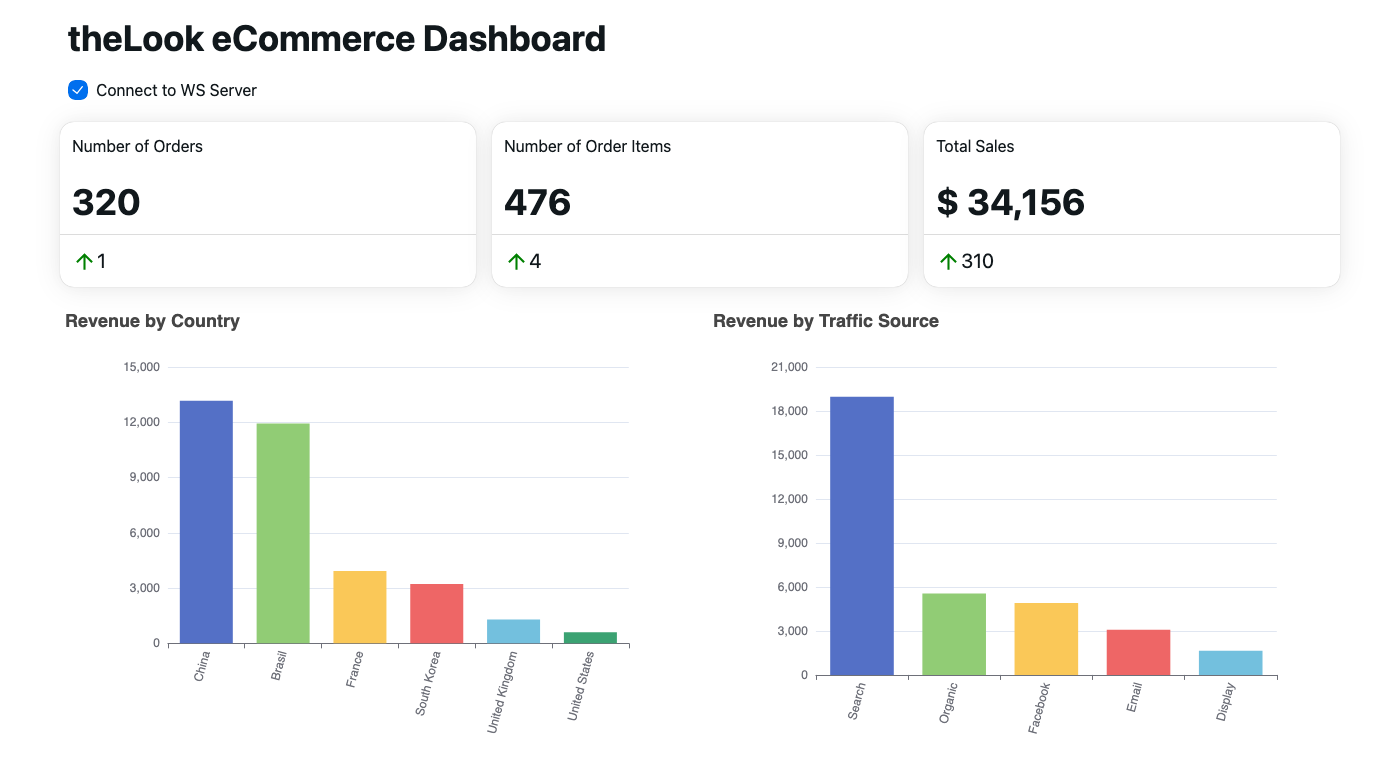Click the 21,000 y-axis label
Image resolution: width=1400 pixels, height=758 pixels.
click(790, 368)
